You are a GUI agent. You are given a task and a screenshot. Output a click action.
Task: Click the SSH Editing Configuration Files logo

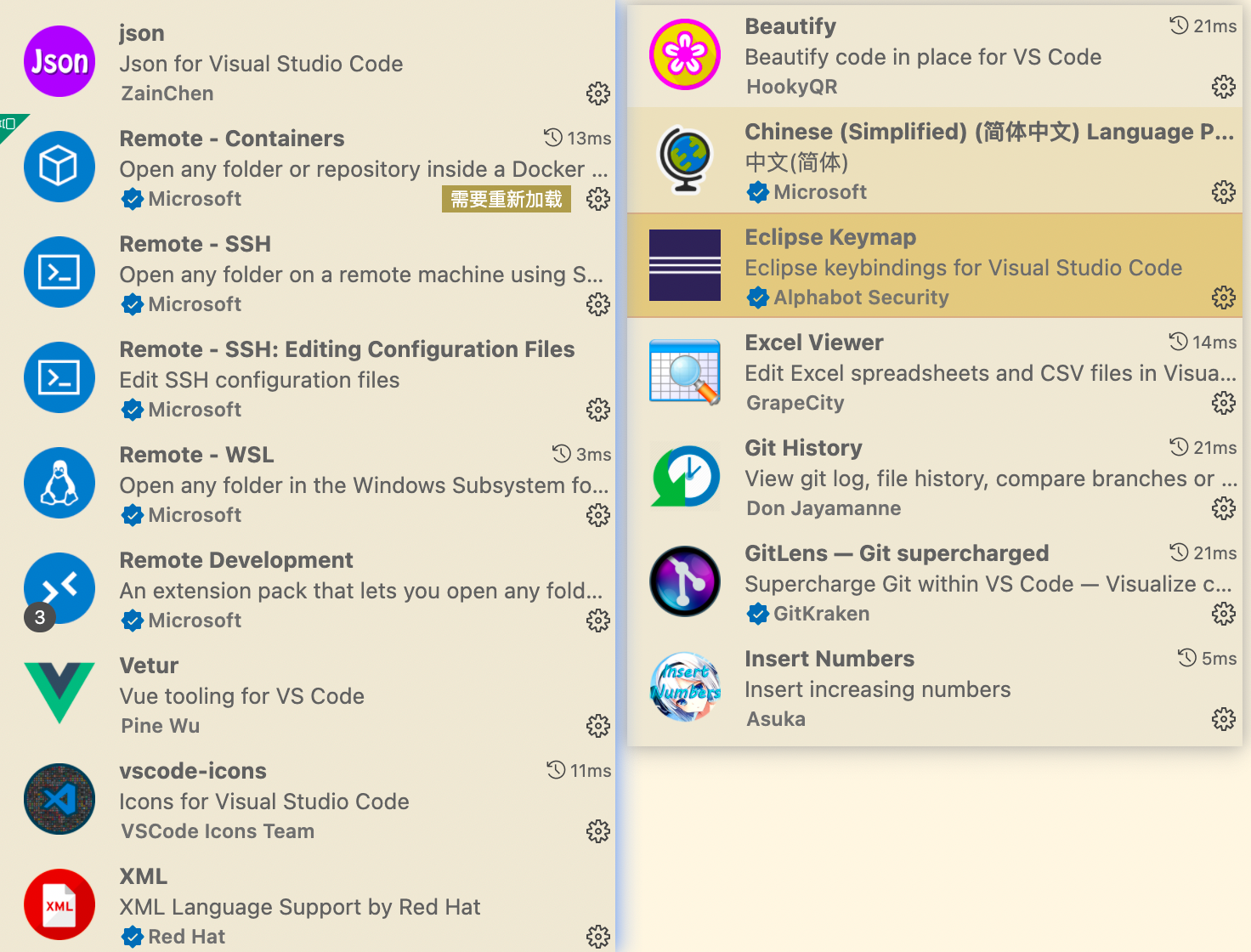(59, 377)
